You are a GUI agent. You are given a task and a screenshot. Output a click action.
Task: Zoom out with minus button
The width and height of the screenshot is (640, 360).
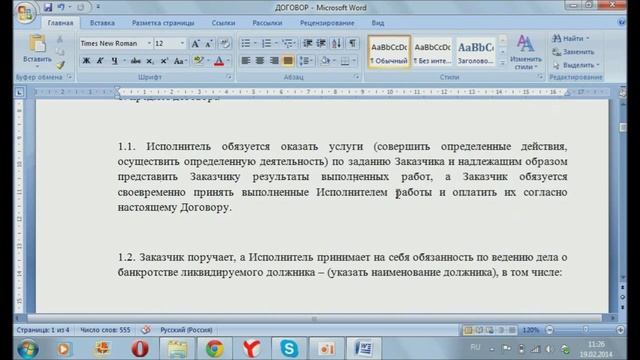coord(550,329)
